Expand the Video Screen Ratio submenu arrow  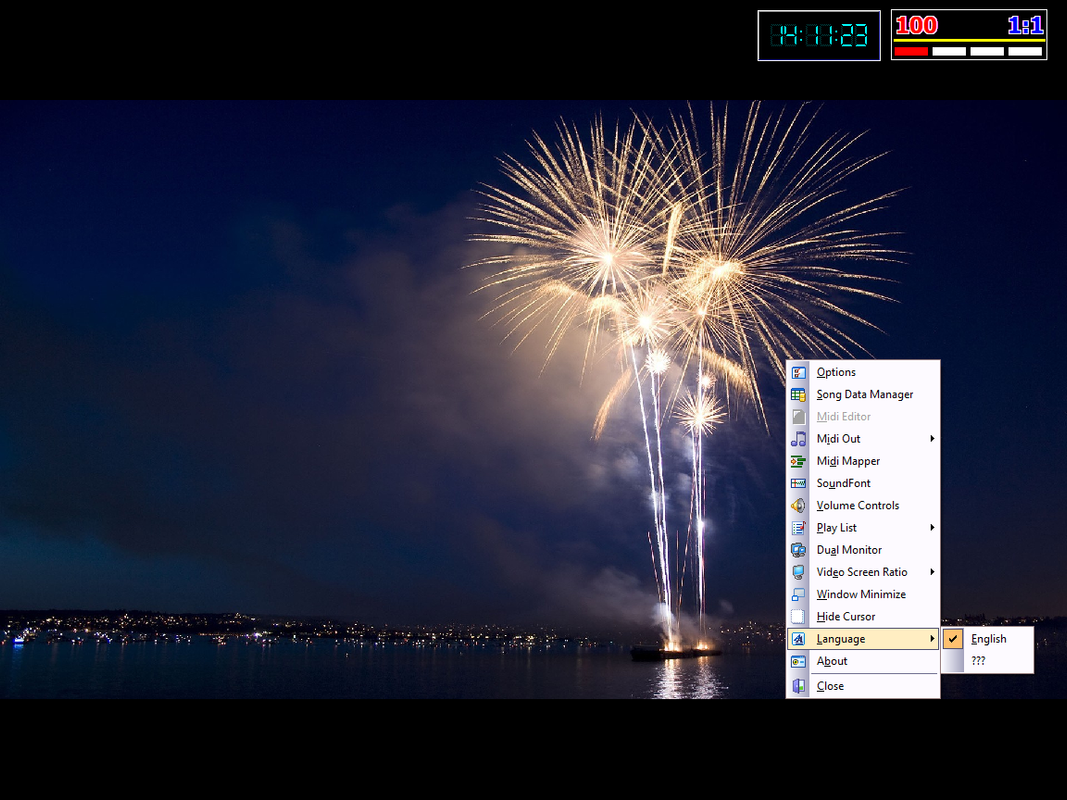(x=932, y=572)
